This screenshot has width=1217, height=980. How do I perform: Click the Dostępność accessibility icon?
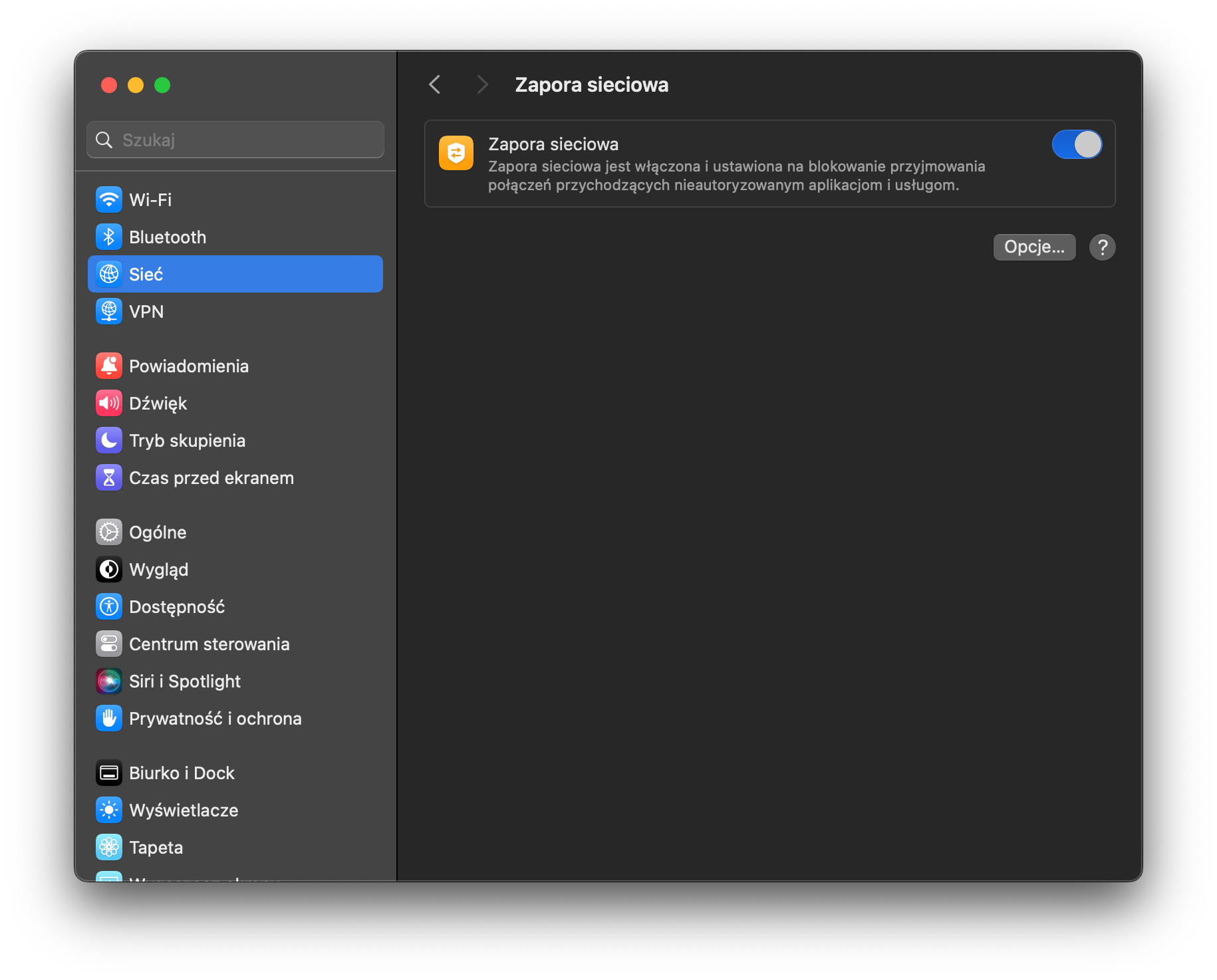[109, 606]
